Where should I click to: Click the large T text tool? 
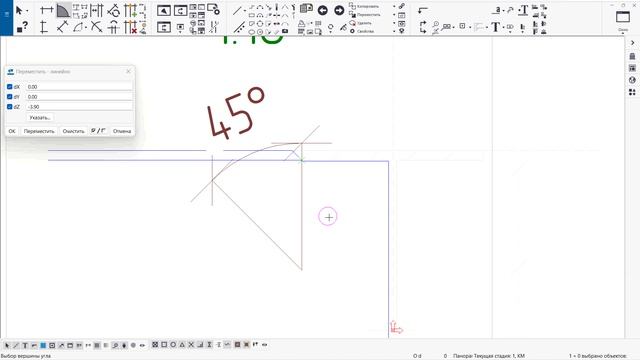pos(495,27)
